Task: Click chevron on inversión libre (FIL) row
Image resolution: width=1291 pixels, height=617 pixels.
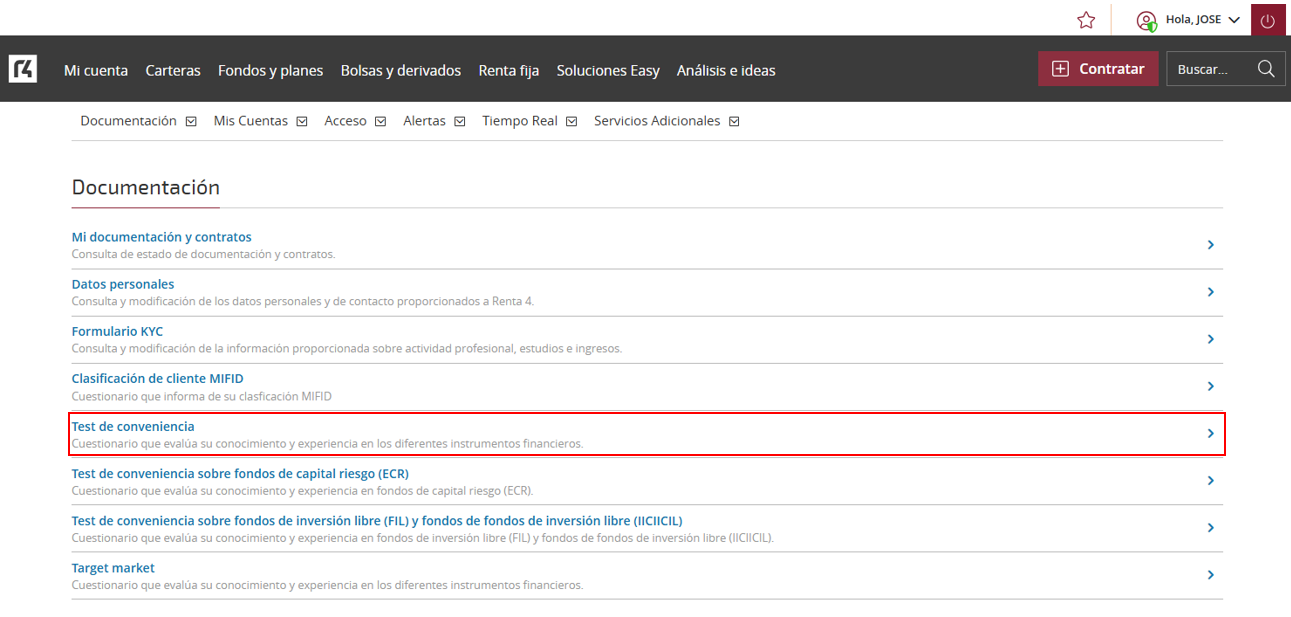Action: click(x=1210, y=528)
